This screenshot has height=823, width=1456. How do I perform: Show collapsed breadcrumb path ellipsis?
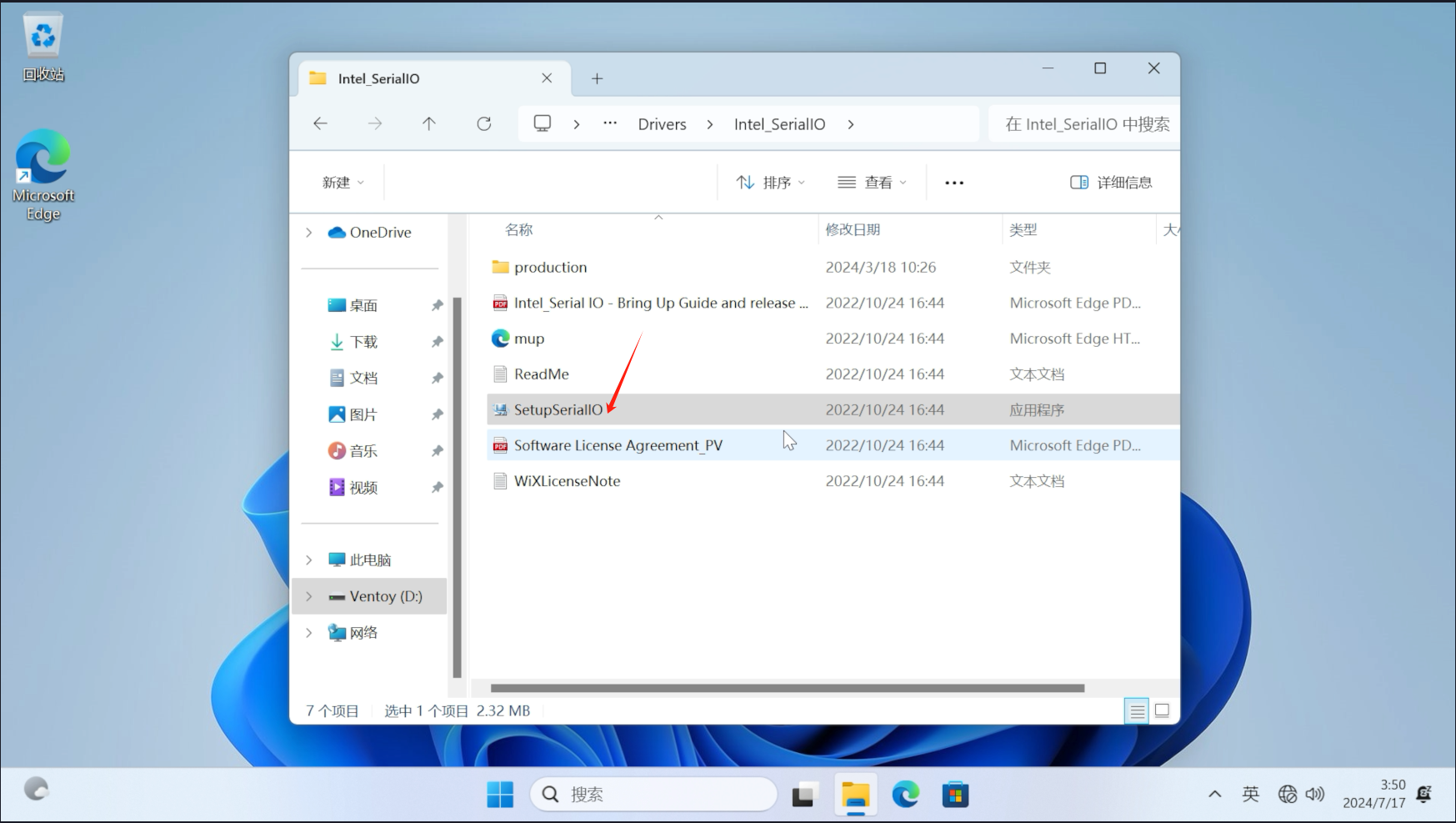[610, 123]
